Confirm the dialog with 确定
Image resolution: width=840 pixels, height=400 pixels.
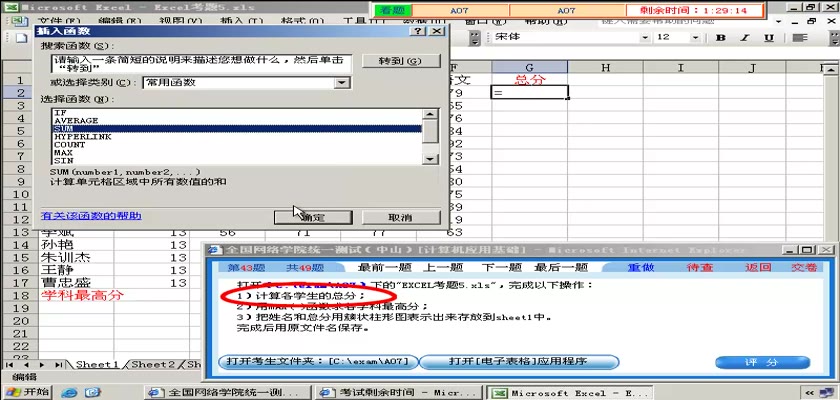[x=313, y=217]
